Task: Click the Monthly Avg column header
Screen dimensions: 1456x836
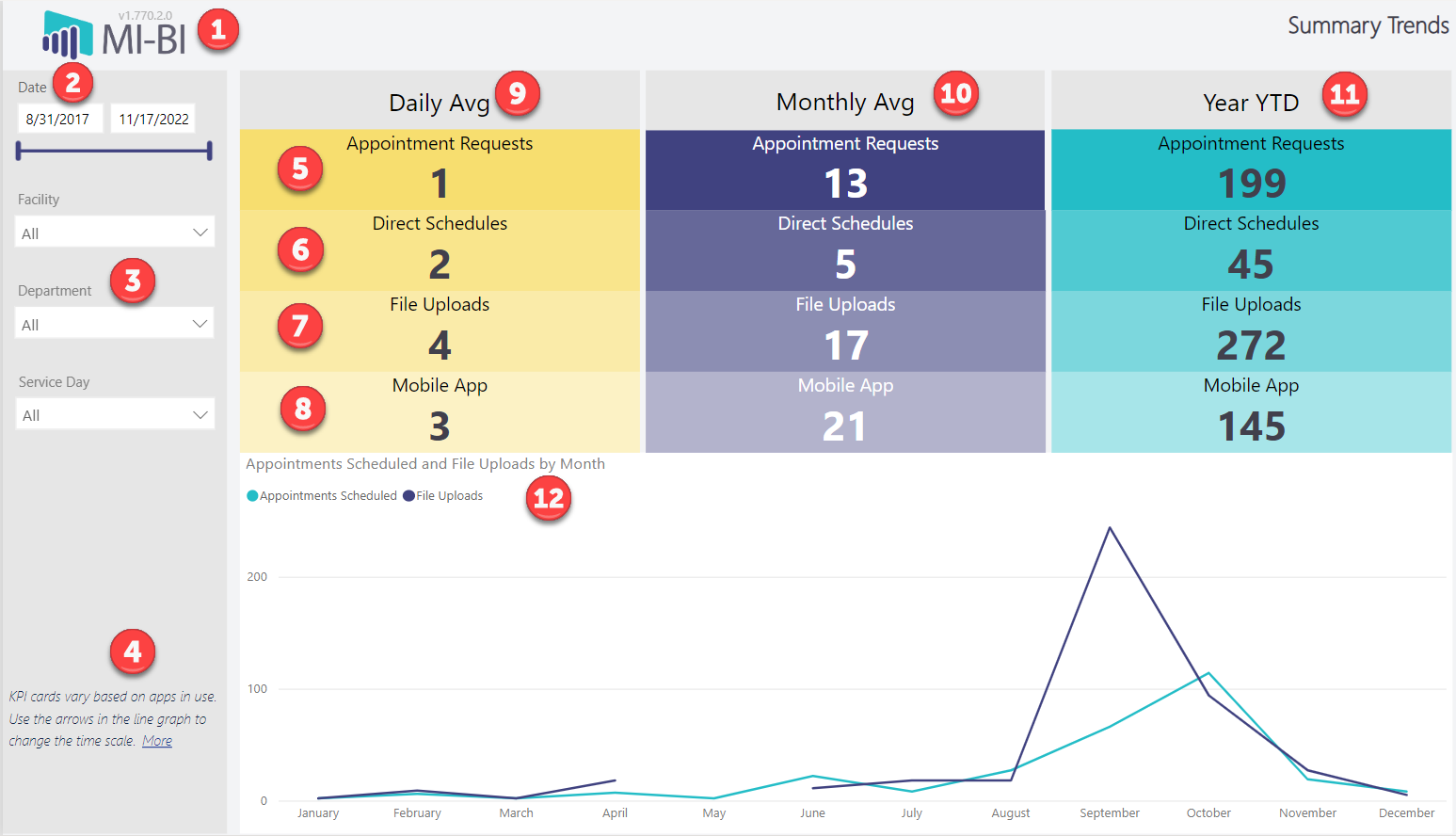Action: click(844, 102)
